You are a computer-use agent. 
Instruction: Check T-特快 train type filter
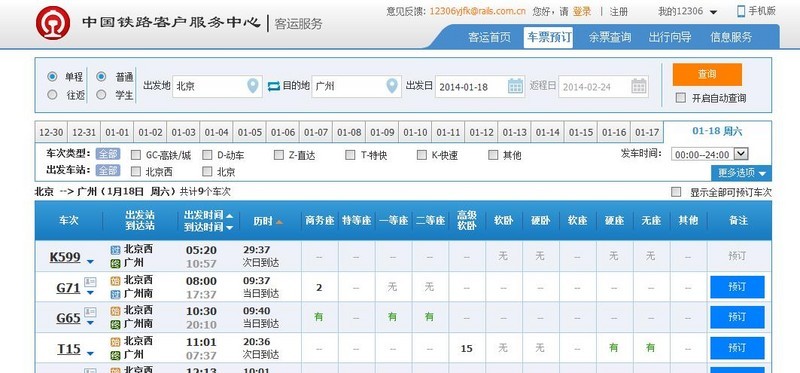coord(350,155)
